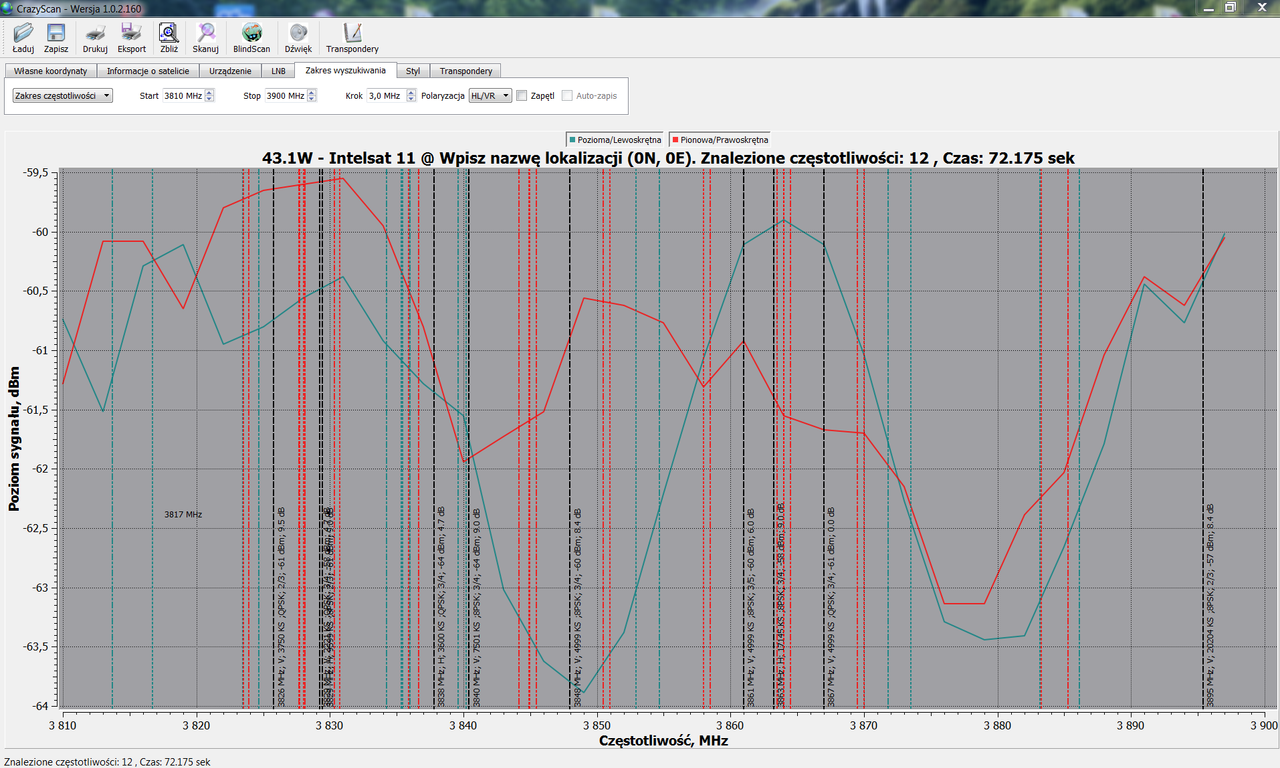Click the 3848 MHz transponder marker label

click(x=577, y=606)
